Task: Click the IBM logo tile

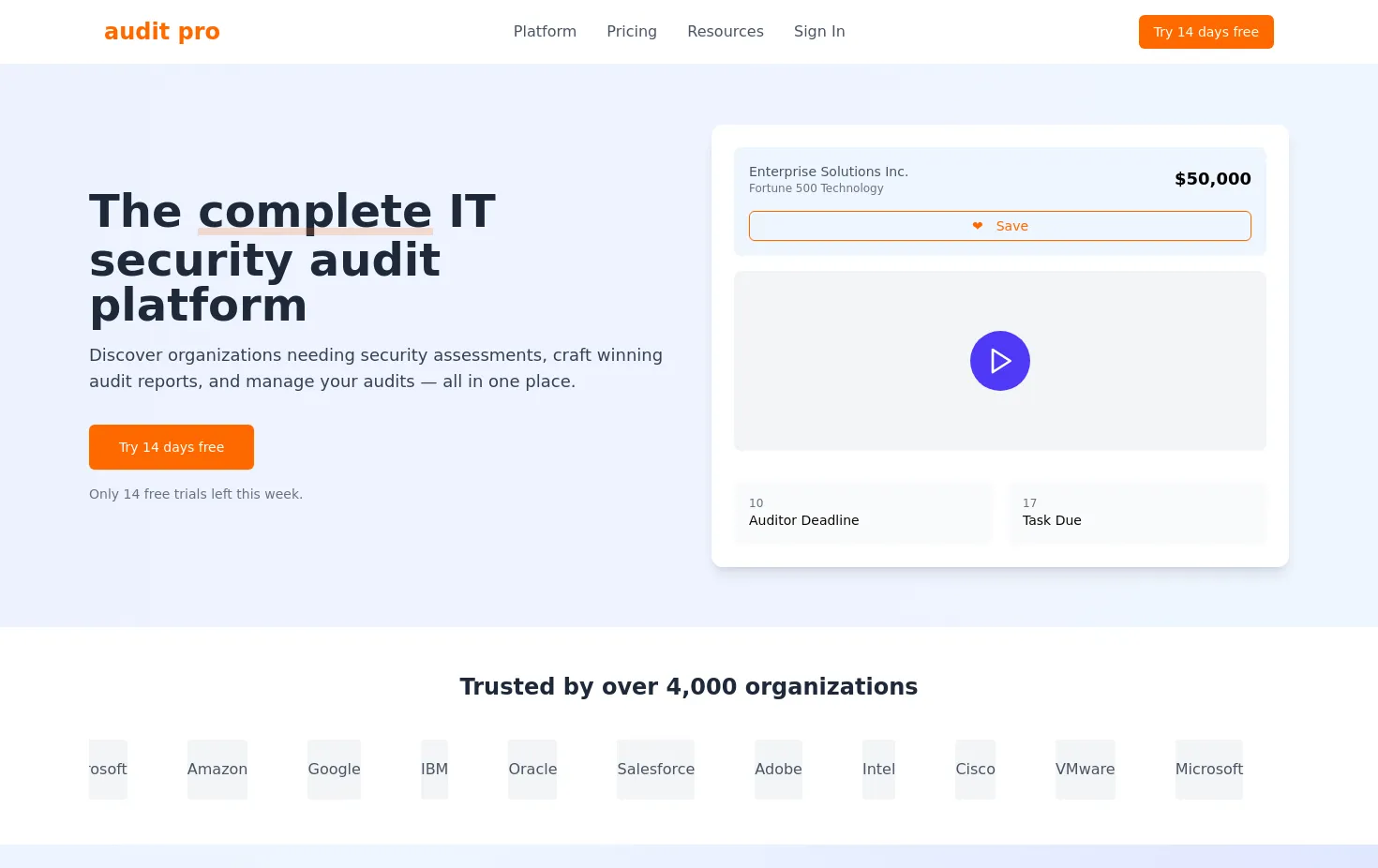Action: point(434,770)
